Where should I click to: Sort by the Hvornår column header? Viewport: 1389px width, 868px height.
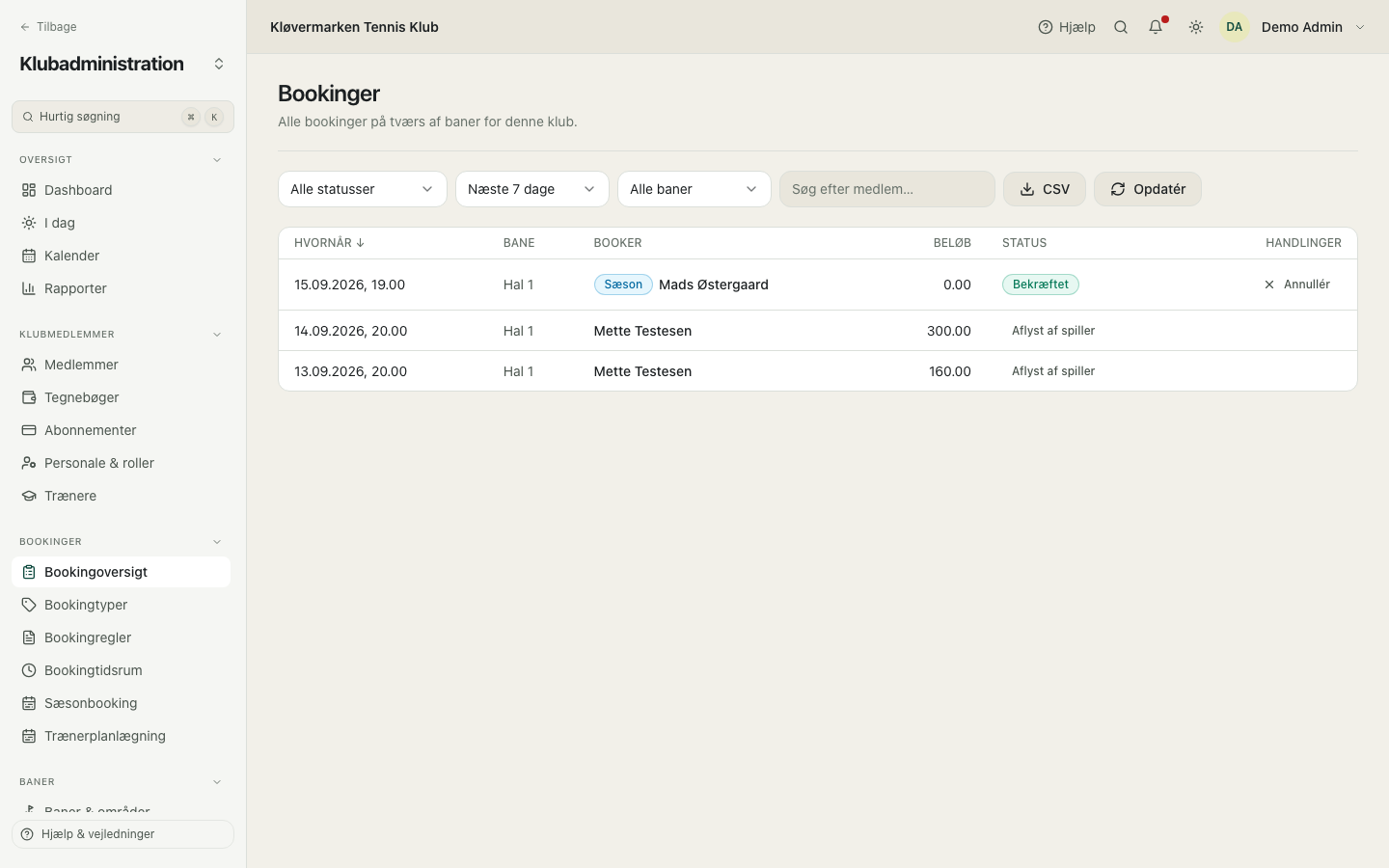[329, 243]
